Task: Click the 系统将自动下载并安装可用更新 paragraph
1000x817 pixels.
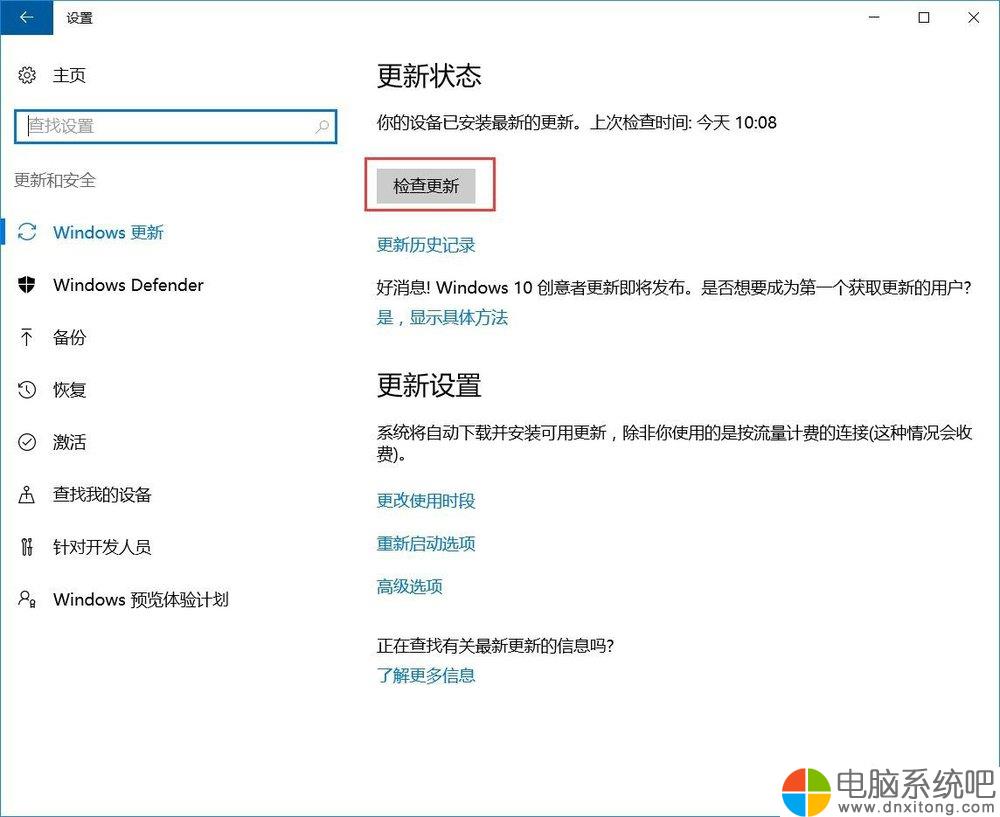Action: [674, 443]
